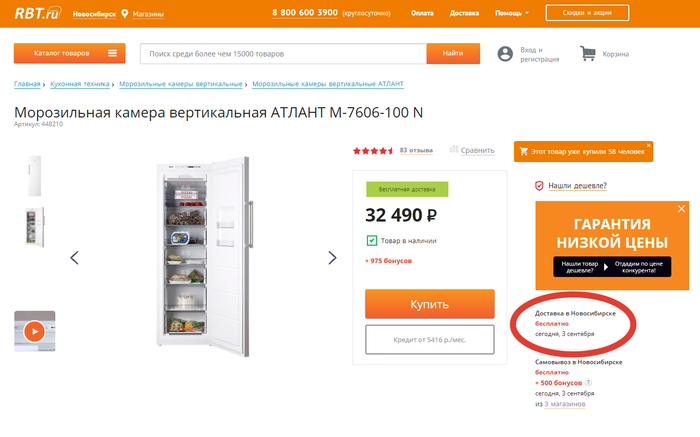This screenshot has height=437, width=700.
Task: Click the RBT.ru logo
Action: (36, 13)
